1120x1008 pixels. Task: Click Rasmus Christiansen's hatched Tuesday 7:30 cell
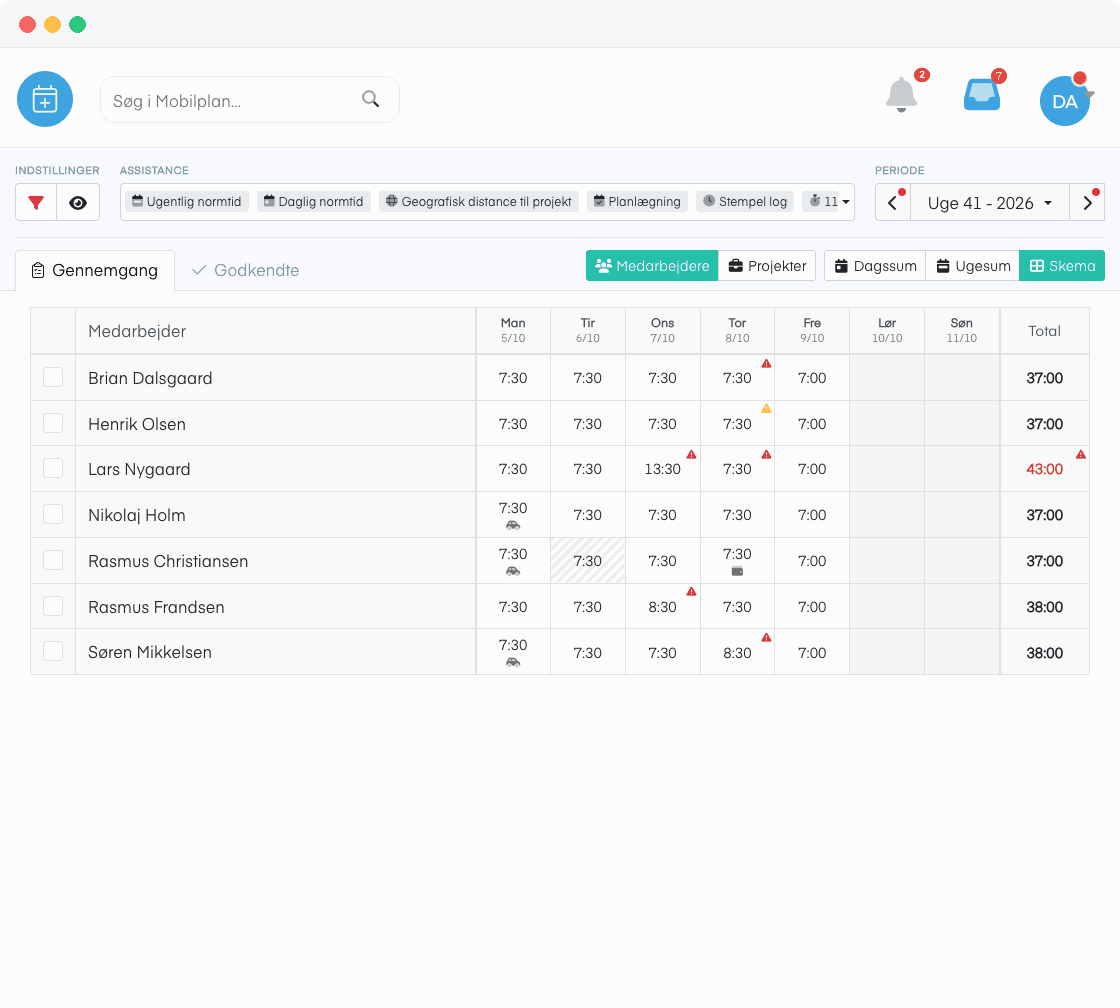[x=588, y=561]
